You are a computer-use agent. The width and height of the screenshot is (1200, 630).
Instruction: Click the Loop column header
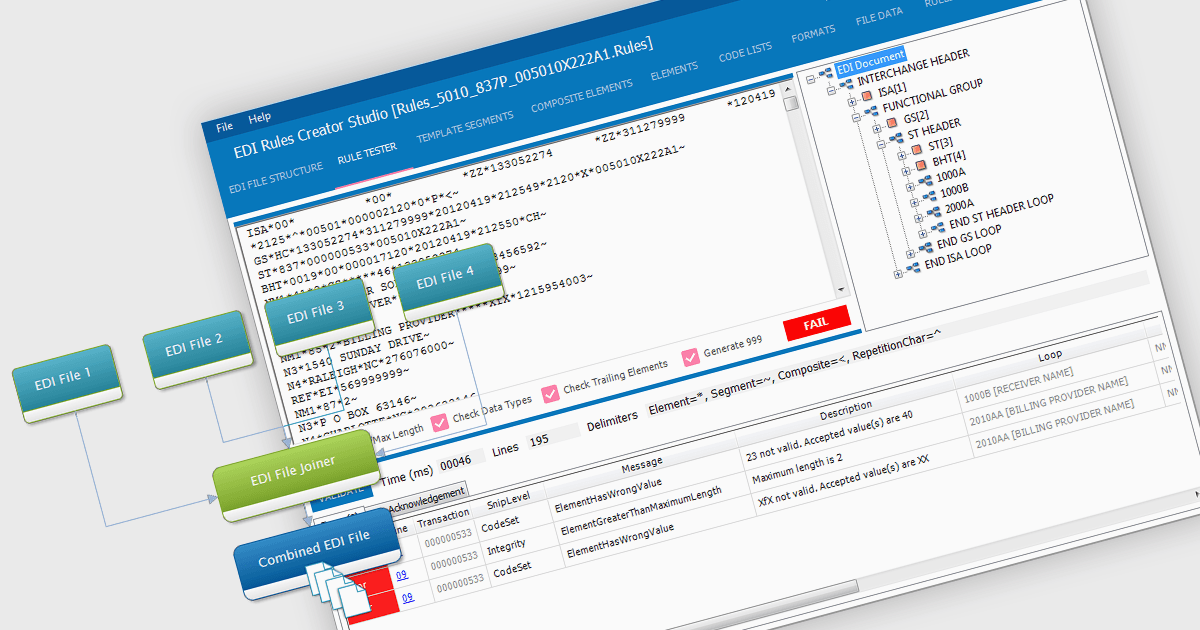tap(1050, 355)
